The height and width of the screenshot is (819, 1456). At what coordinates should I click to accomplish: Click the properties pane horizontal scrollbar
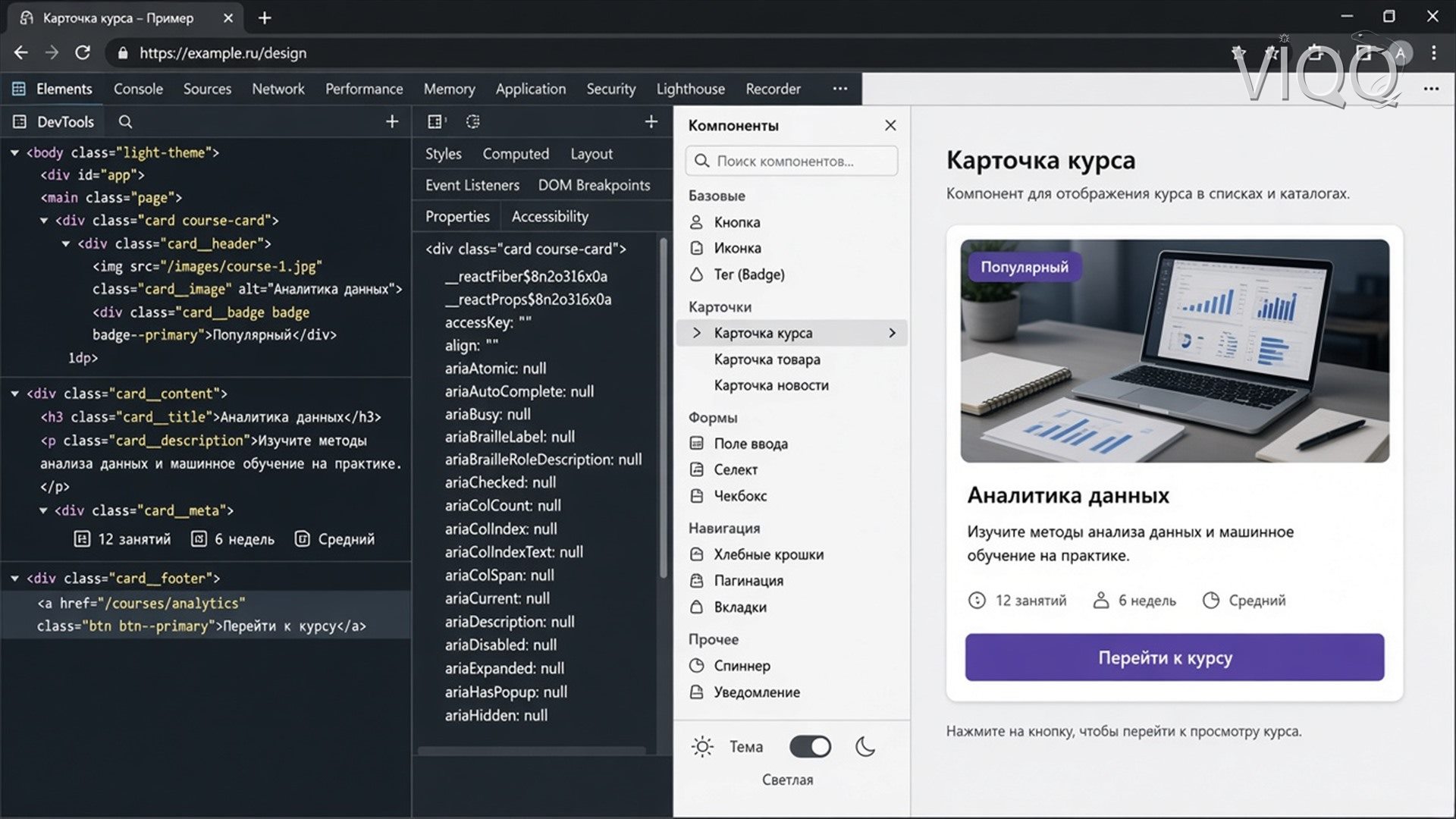[x=532, y=751]
